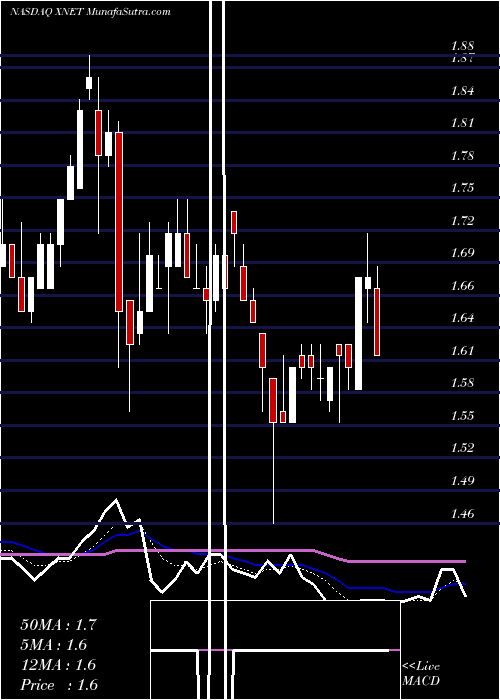Click the red candle with long wick to 1.46

click(x=273, y=400)
